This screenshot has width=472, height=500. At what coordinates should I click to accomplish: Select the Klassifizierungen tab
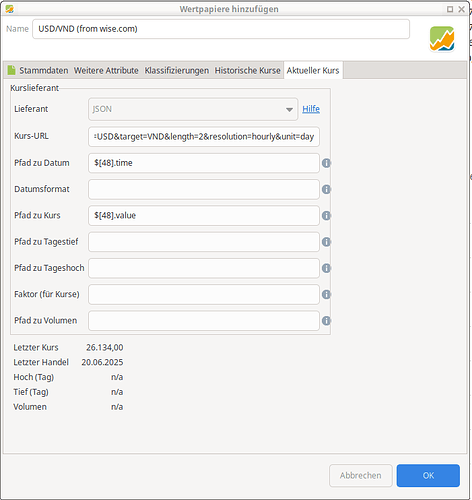[x=177, y=70]
